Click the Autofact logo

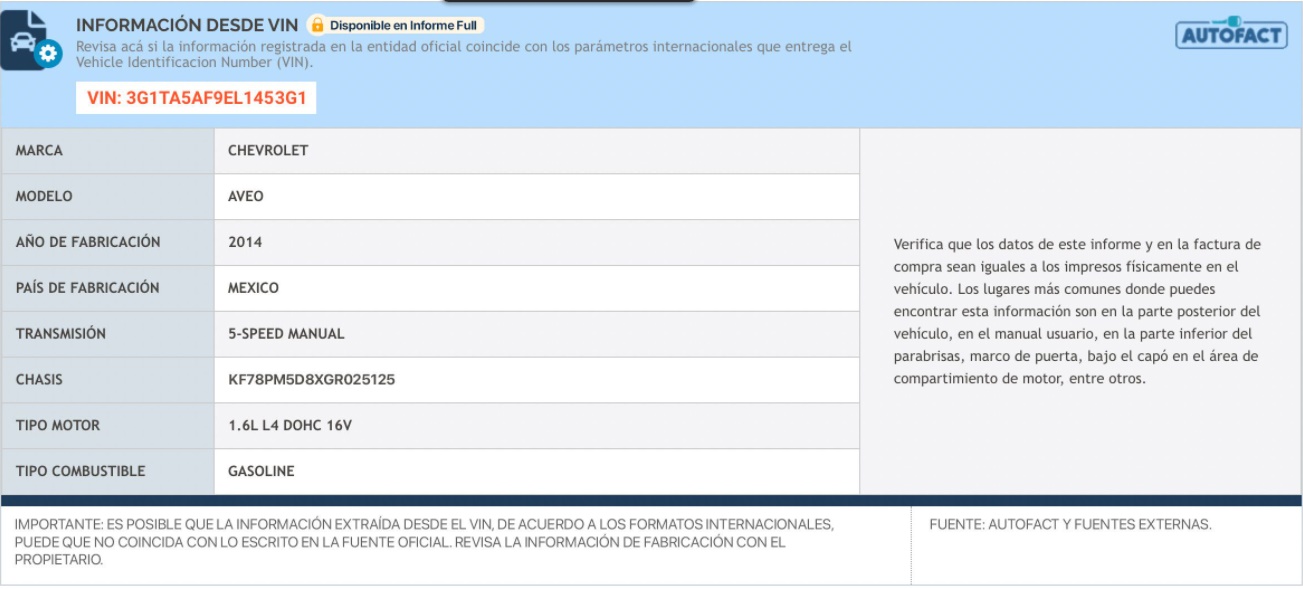point(1230,33)
